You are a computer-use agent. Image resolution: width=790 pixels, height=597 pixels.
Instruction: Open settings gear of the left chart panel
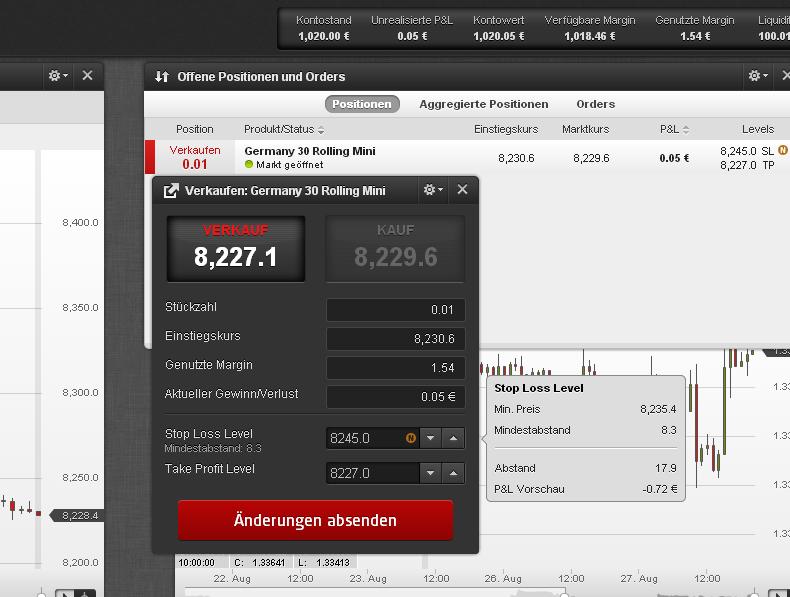[x=57, y=76]
